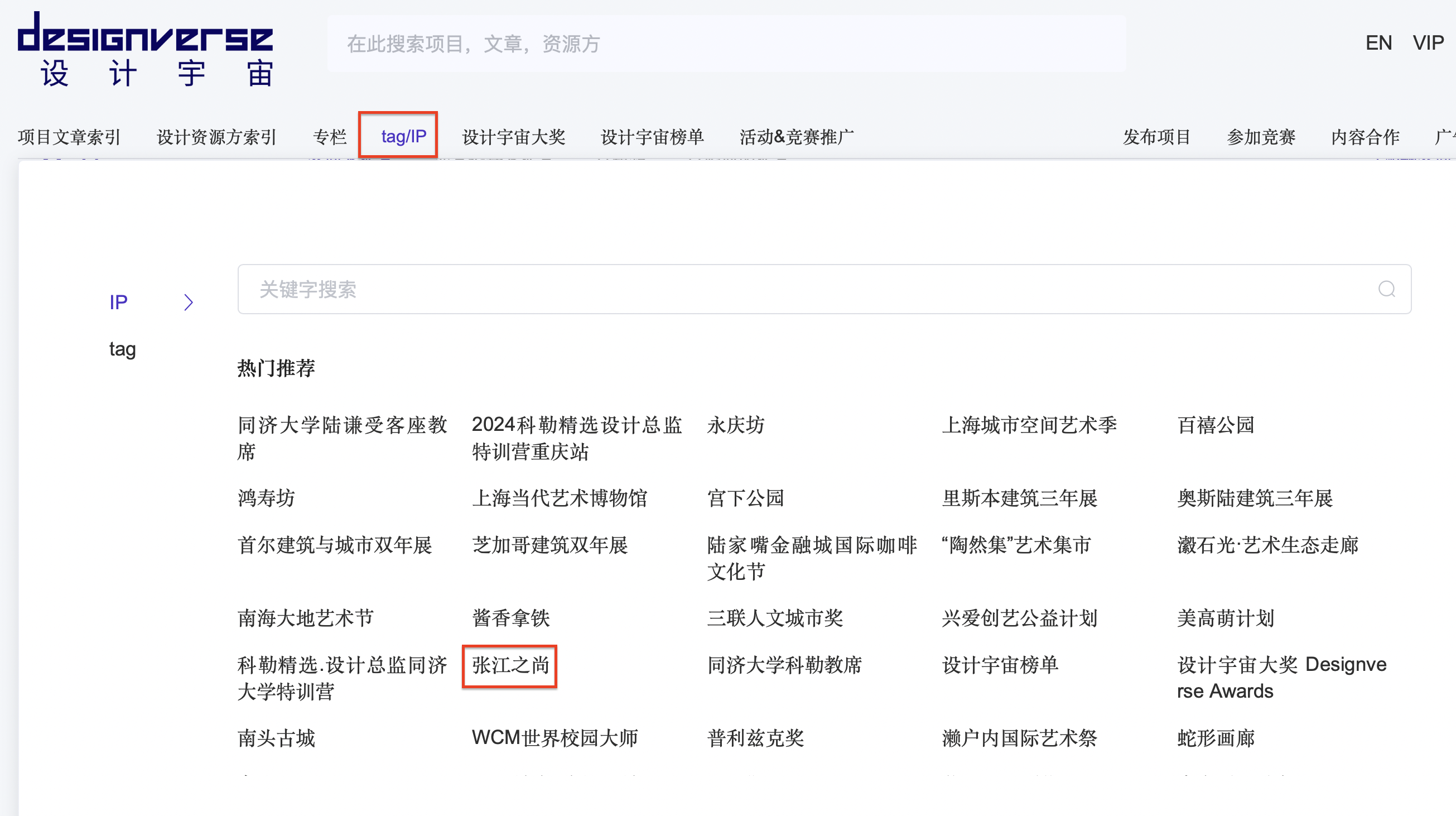1456x816 pixels.
Task: Open 设计宇宙大奖 navigation item
Action: coord(513,137)
